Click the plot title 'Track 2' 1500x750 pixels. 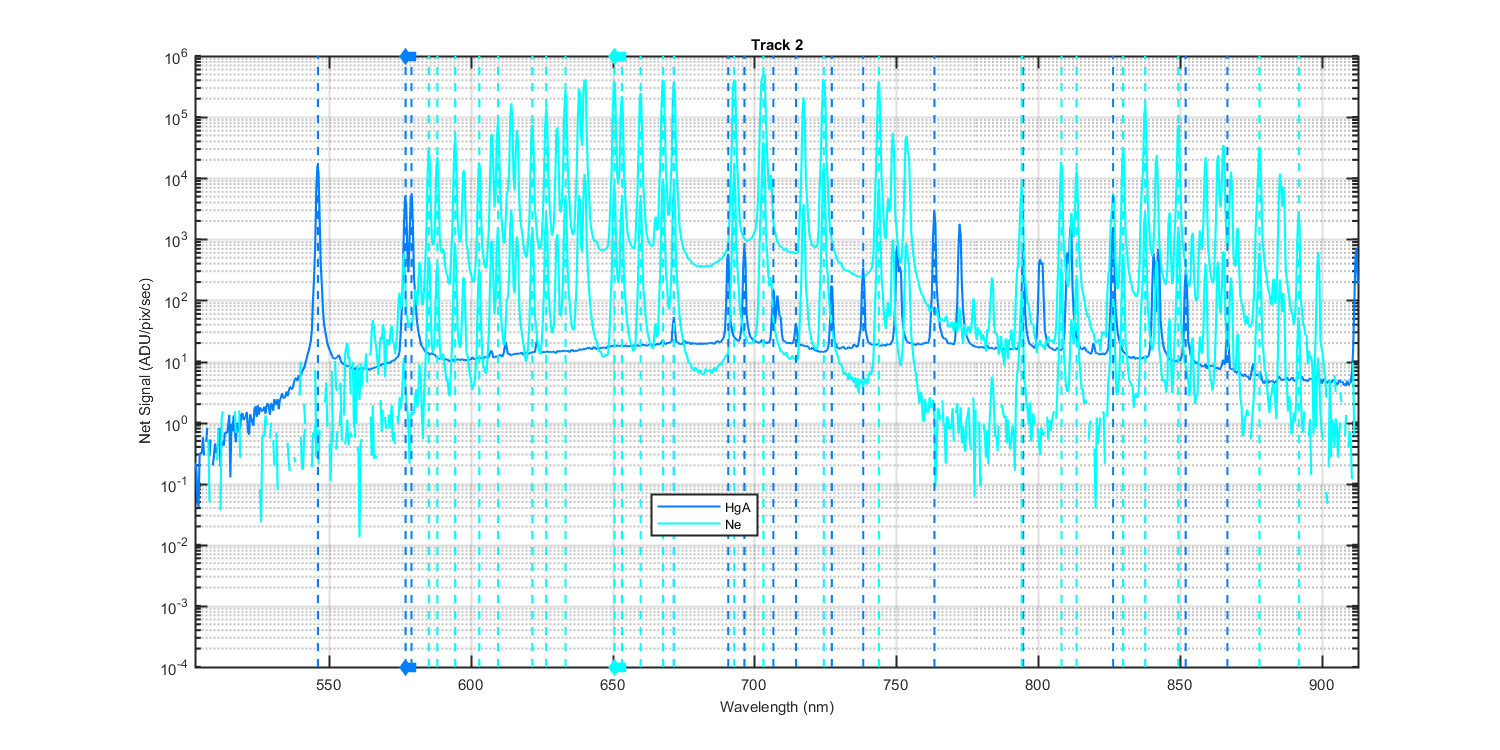777,44
